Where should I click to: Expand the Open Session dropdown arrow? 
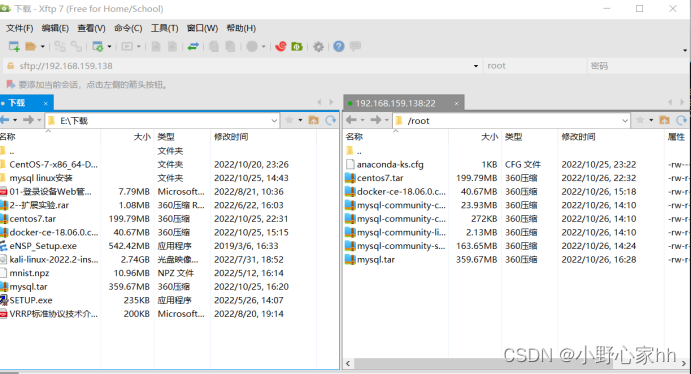click(43, 46)
